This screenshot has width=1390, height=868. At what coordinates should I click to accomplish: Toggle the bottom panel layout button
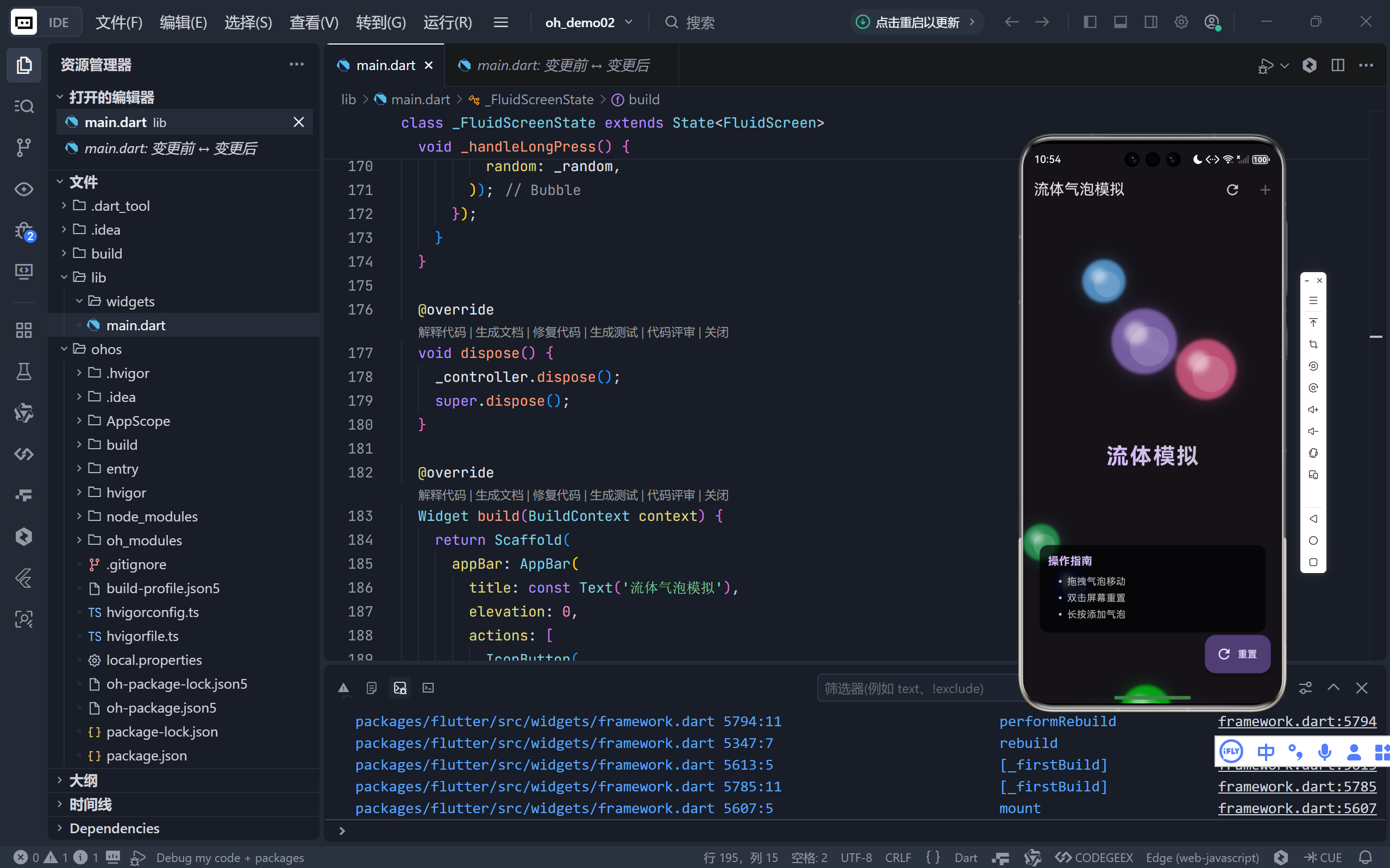1120,22
